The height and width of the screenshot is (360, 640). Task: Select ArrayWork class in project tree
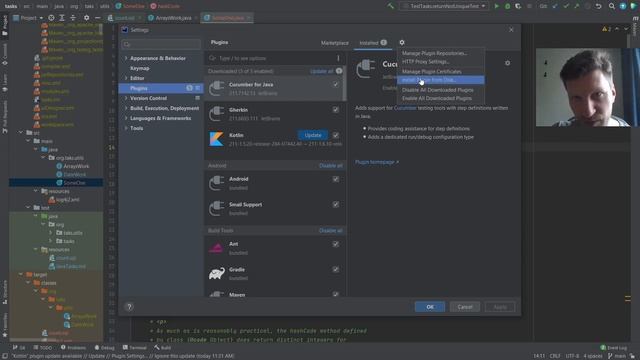[76, 166]
